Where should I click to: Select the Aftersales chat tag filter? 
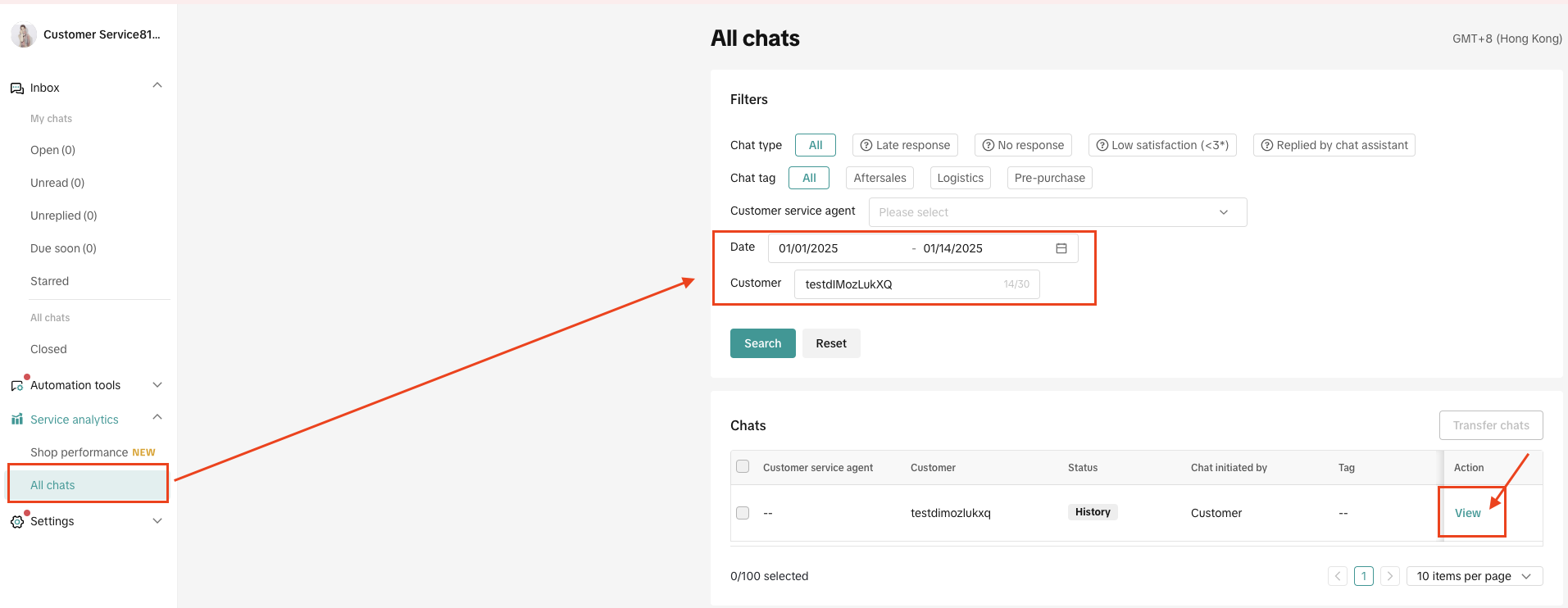pyautogui.click(x=879, y=178)
